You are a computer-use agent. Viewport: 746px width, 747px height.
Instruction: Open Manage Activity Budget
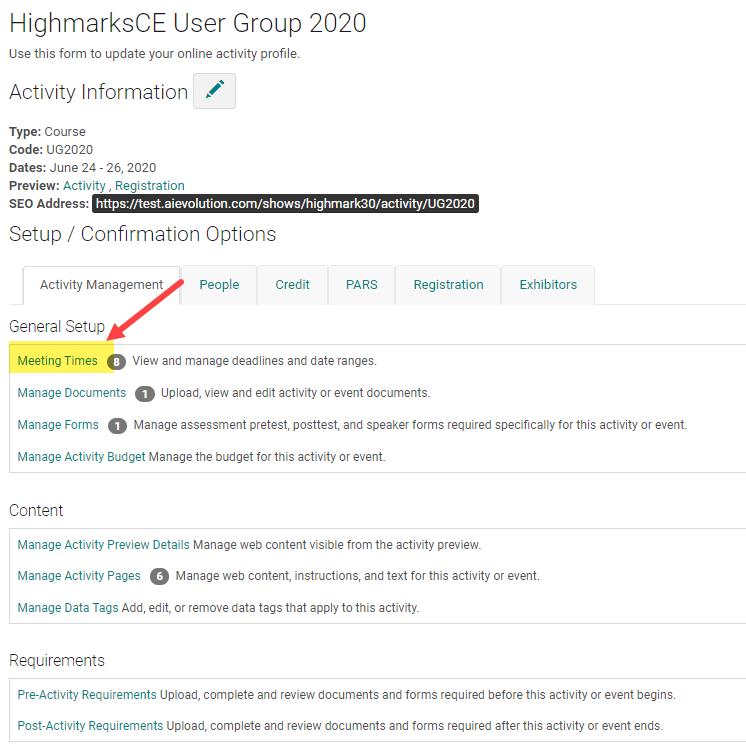[x=81, y=457]
